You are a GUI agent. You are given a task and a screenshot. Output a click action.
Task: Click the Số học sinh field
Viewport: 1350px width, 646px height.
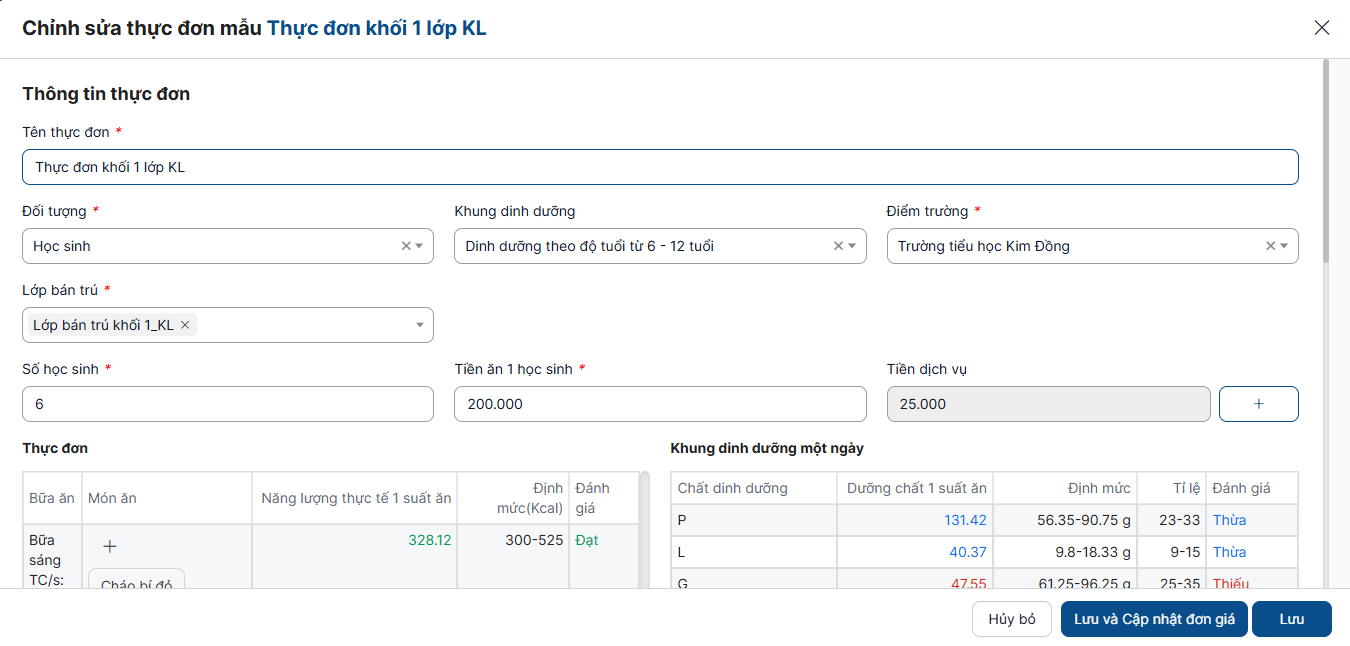click(228, 404)
